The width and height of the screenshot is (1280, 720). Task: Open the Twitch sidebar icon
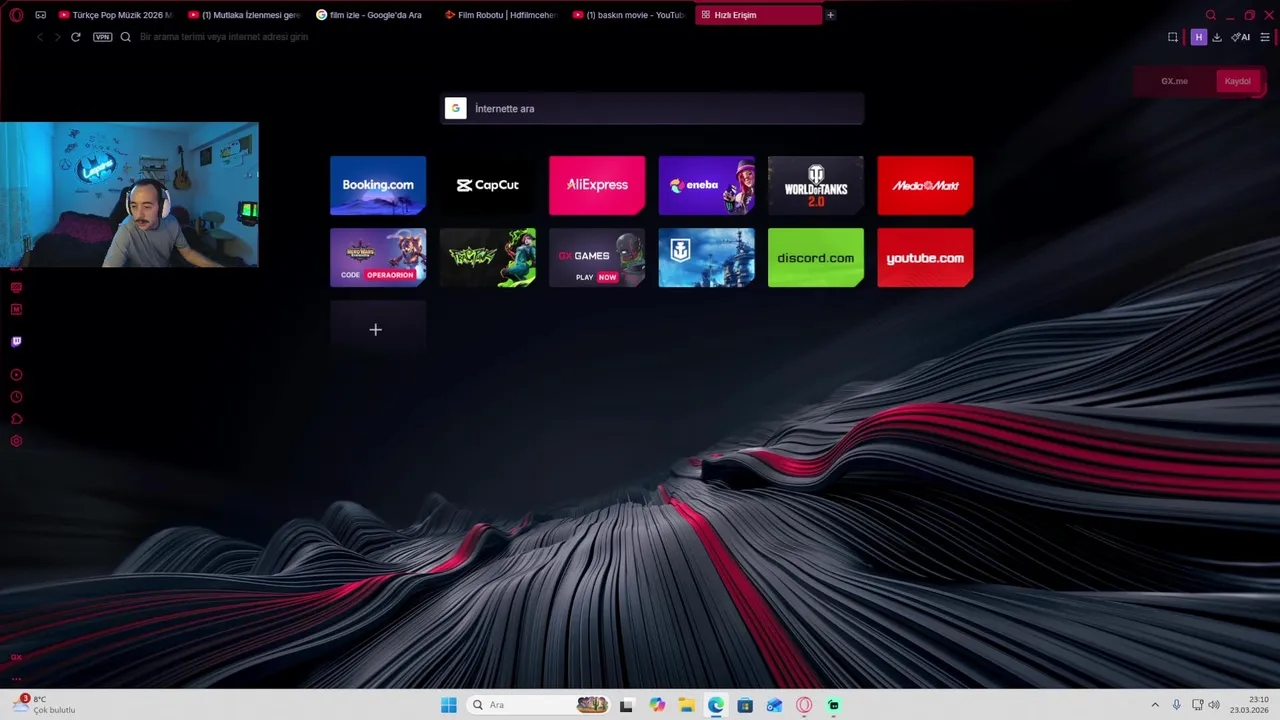16,341
